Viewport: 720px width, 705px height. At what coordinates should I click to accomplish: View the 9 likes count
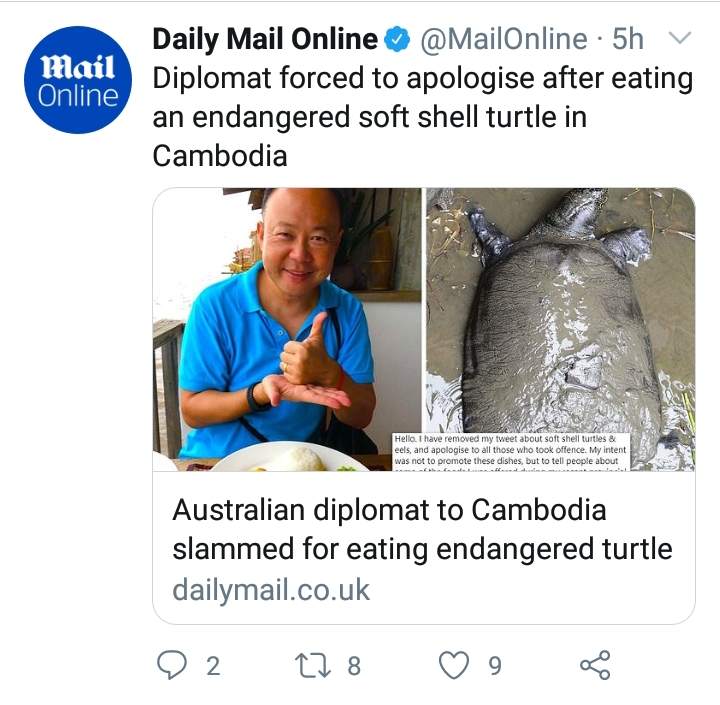click(x=495, y=666)
